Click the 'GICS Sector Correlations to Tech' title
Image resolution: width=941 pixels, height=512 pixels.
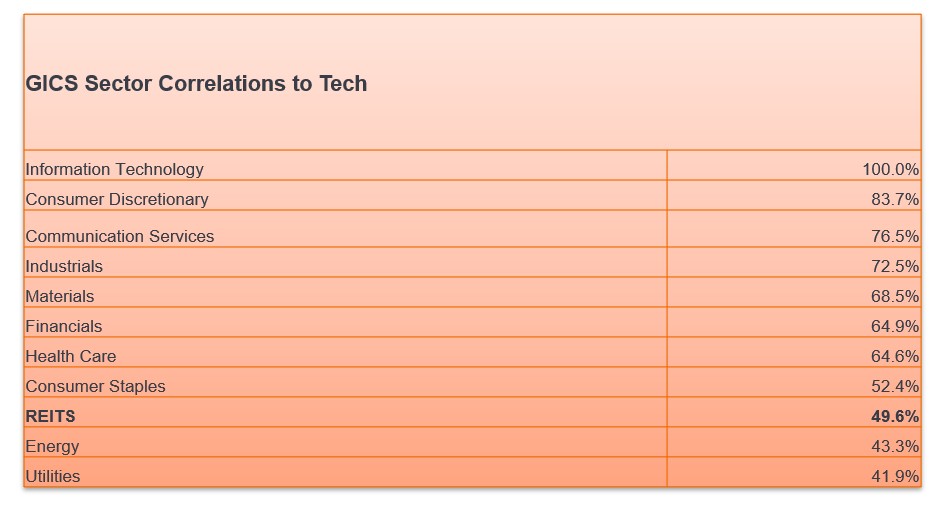coord(196,84)
